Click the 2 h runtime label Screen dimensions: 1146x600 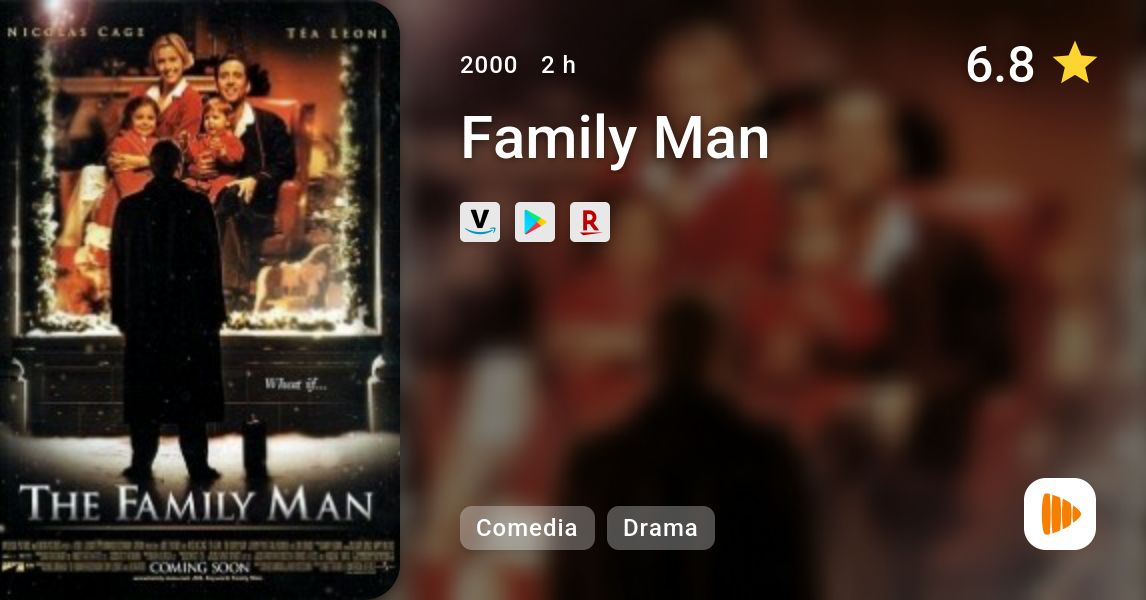point(558,65)
